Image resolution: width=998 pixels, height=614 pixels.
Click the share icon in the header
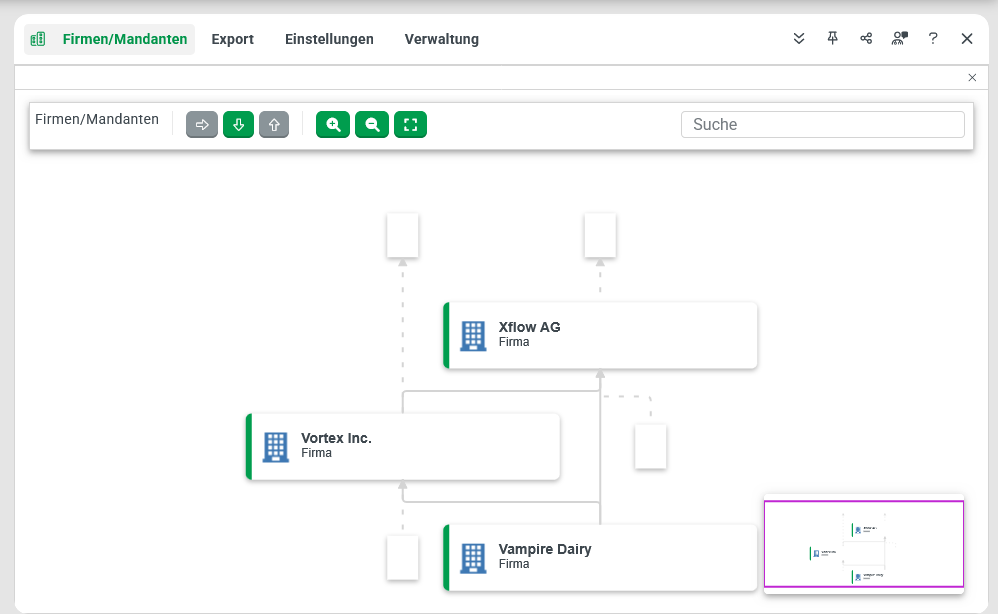[866, 39]
